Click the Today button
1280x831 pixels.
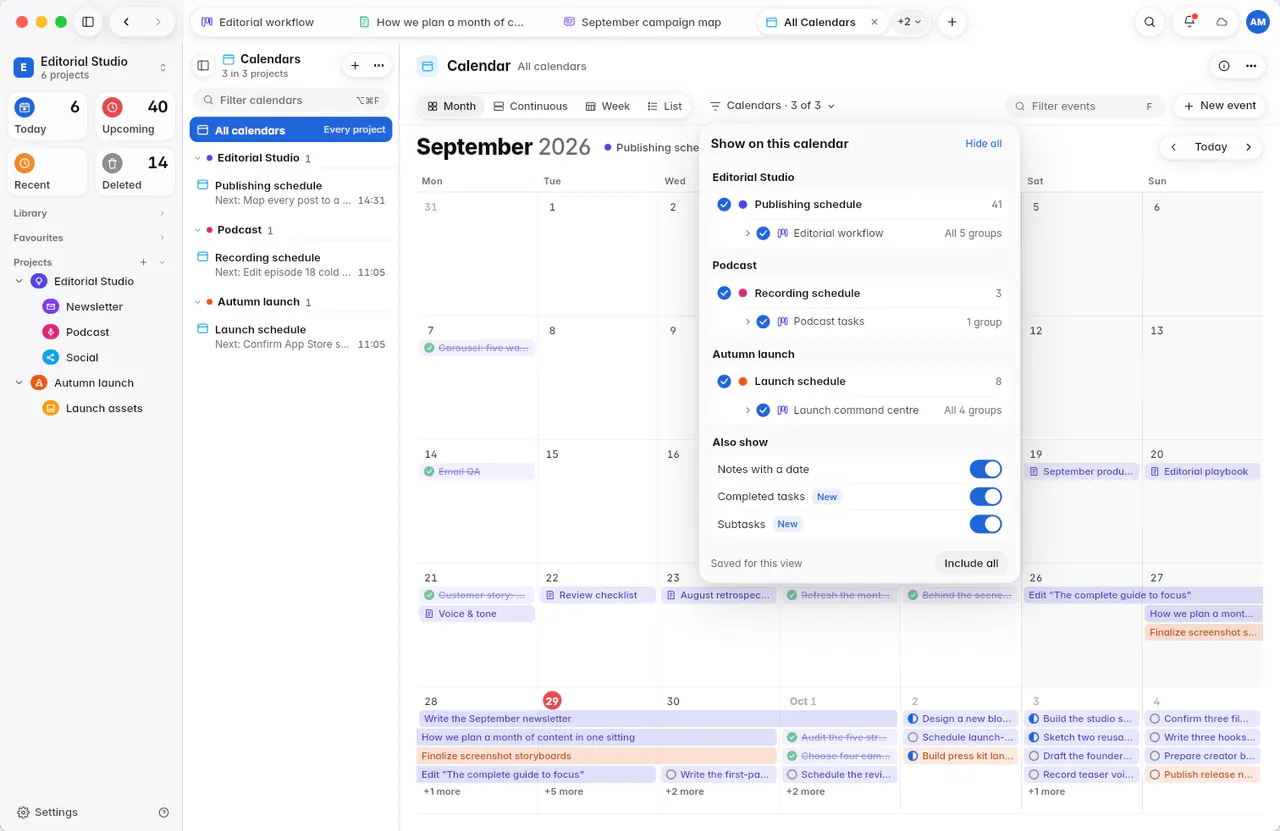[1210, 147]
